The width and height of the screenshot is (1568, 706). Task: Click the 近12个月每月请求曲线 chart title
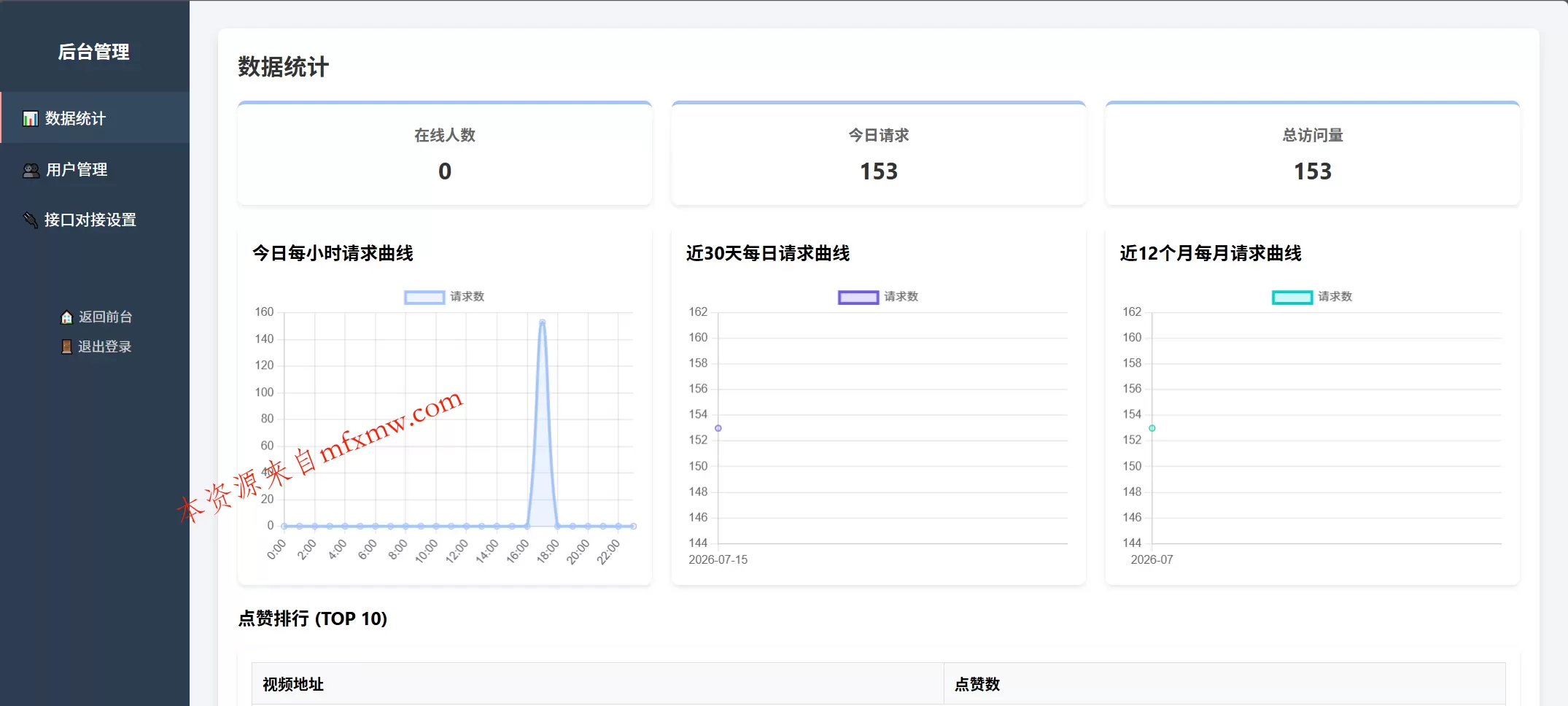(1211, 253)
